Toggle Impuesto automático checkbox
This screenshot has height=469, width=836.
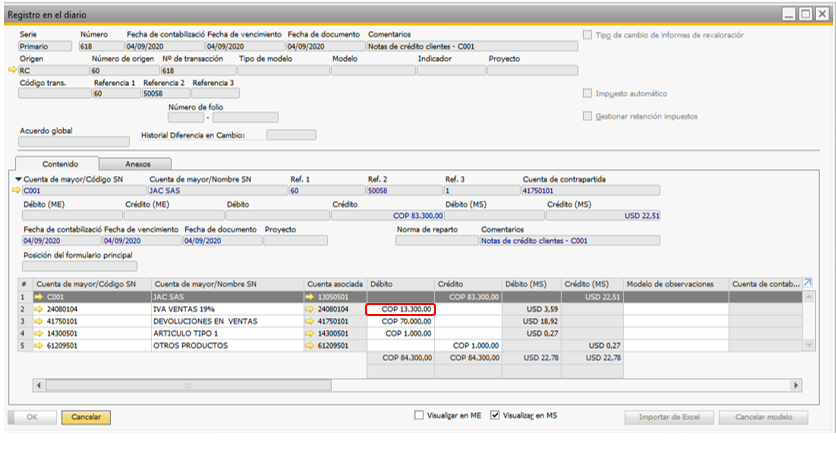tap(587, 93)
